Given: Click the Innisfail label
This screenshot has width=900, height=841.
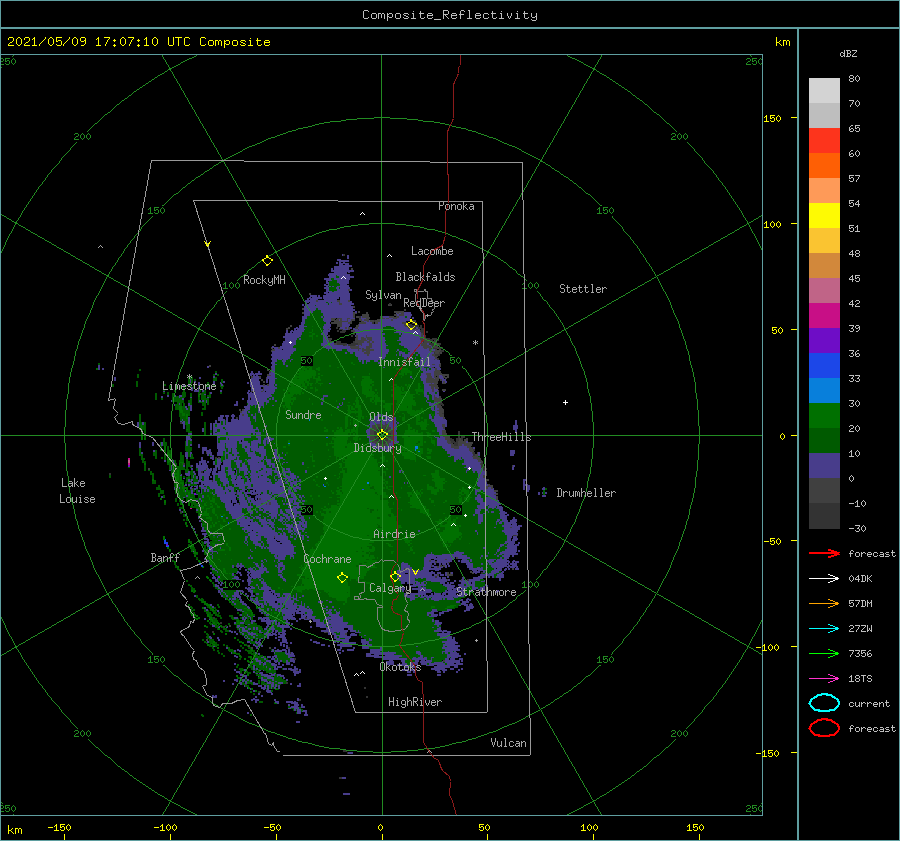Looking at the screenshot, I should click(404, 362).
